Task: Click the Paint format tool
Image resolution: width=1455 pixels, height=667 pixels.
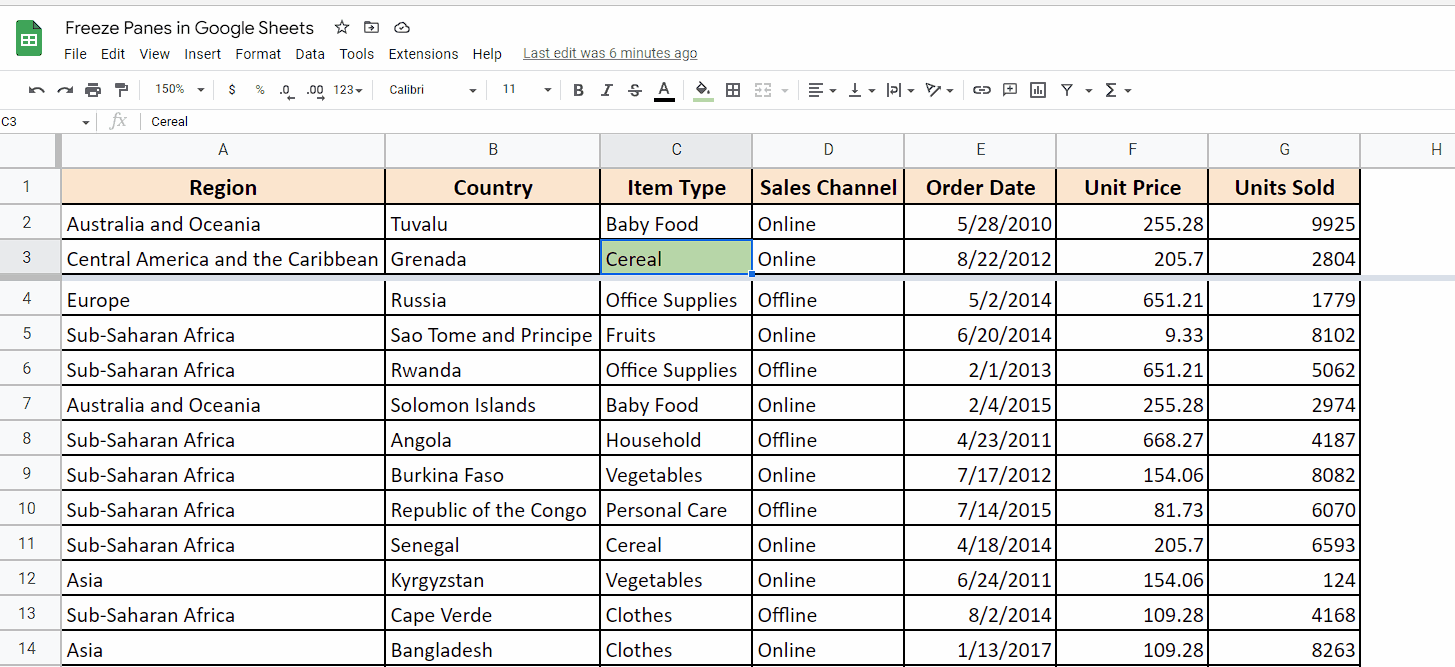Action: 121,89
